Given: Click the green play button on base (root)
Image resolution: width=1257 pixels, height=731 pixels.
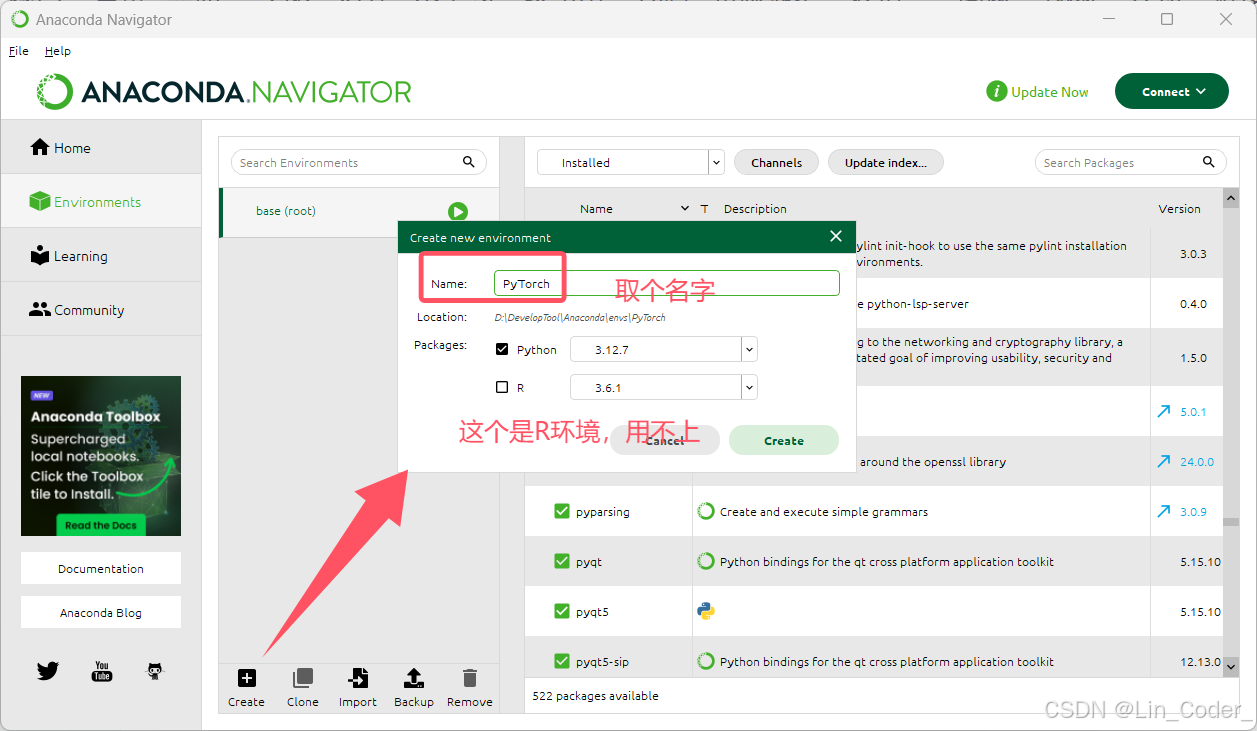Looking at the screenshot, I should tap(458, 211).
